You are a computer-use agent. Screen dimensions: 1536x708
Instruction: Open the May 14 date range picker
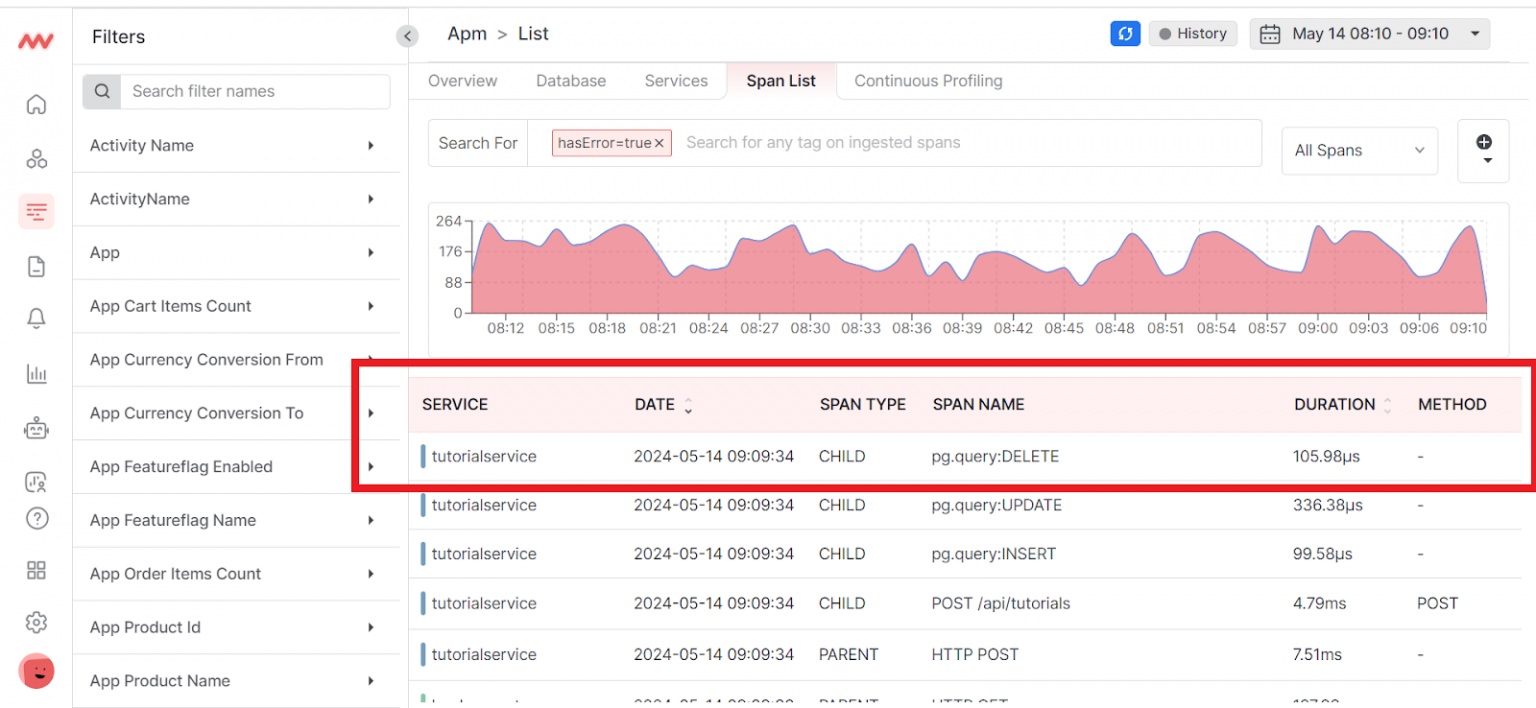tap(1370, 33)
